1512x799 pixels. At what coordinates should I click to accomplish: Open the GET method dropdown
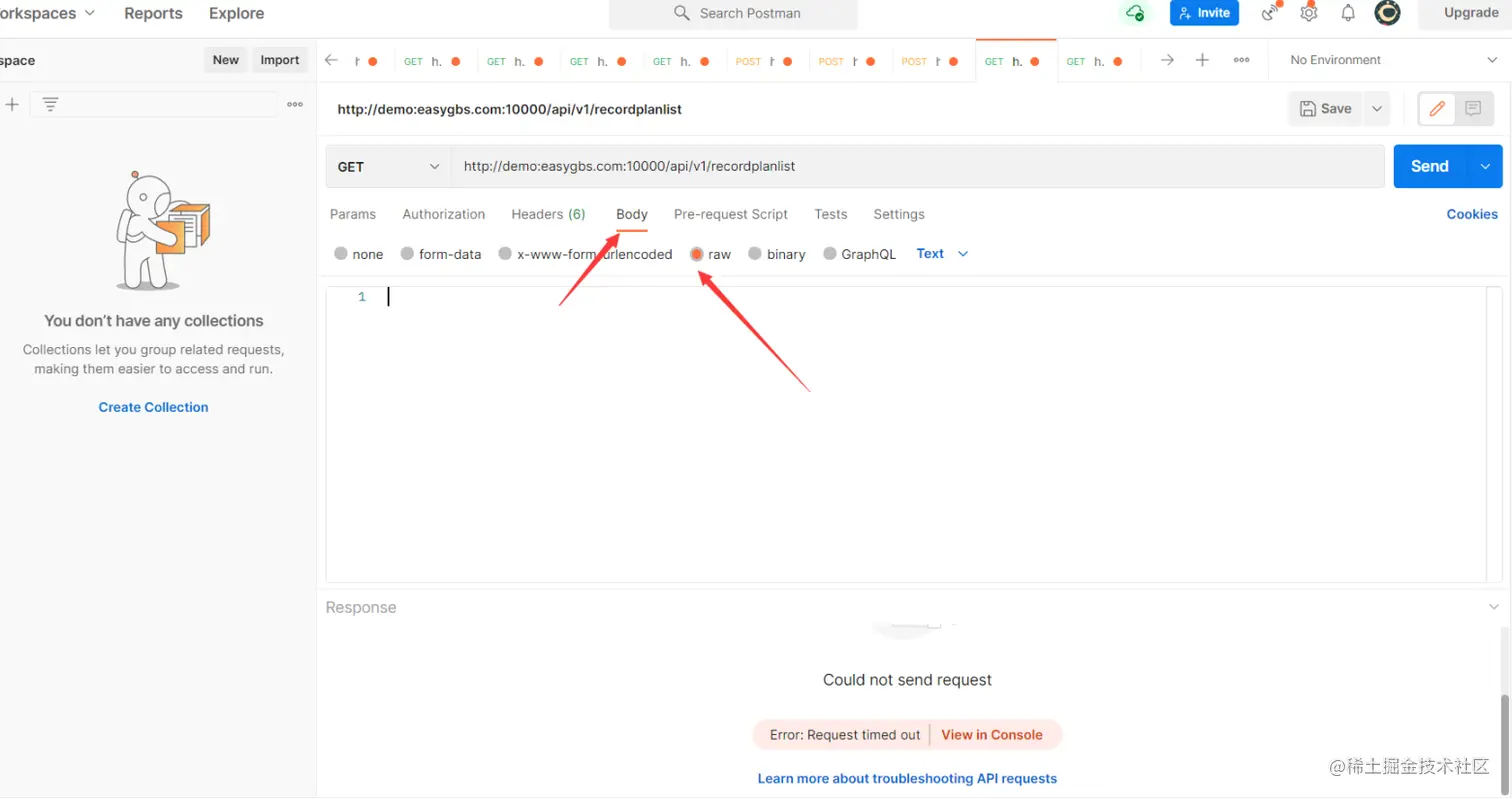(x=388, y=167)
